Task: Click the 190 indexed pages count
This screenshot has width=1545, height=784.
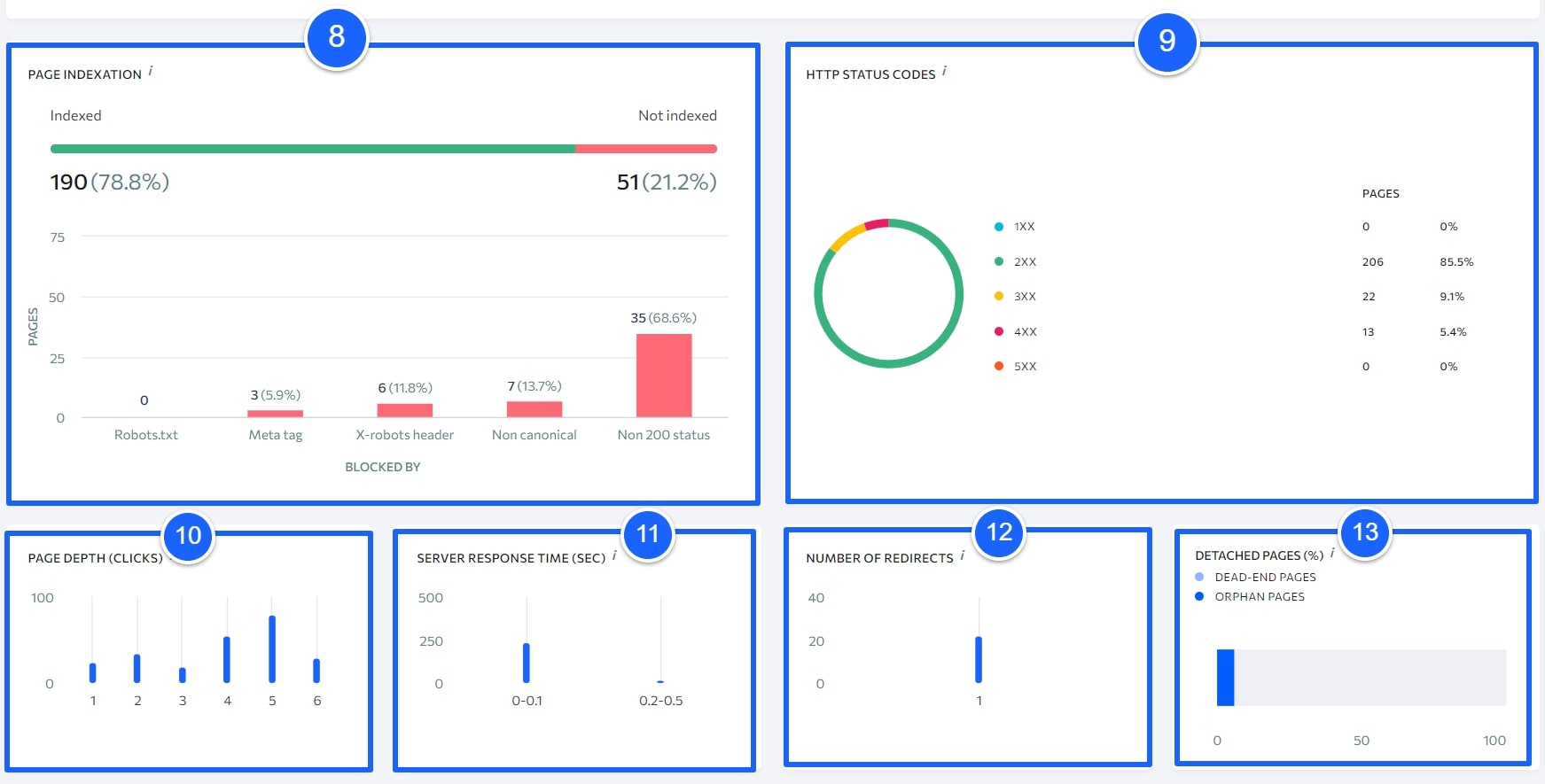Action: pyautogui.click(x=68, y=182)
